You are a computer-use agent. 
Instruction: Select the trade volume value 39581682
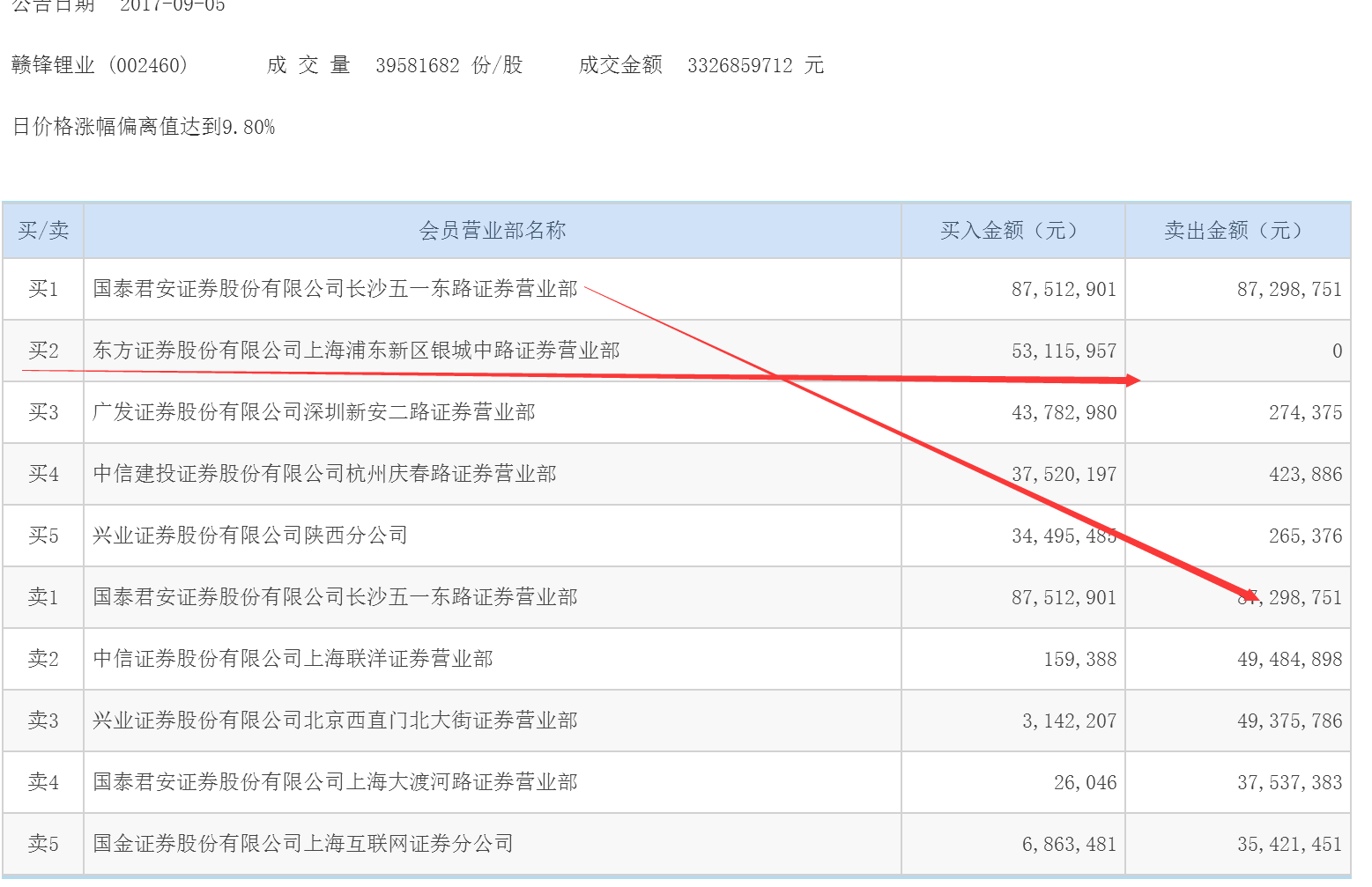tap(418, 65)
